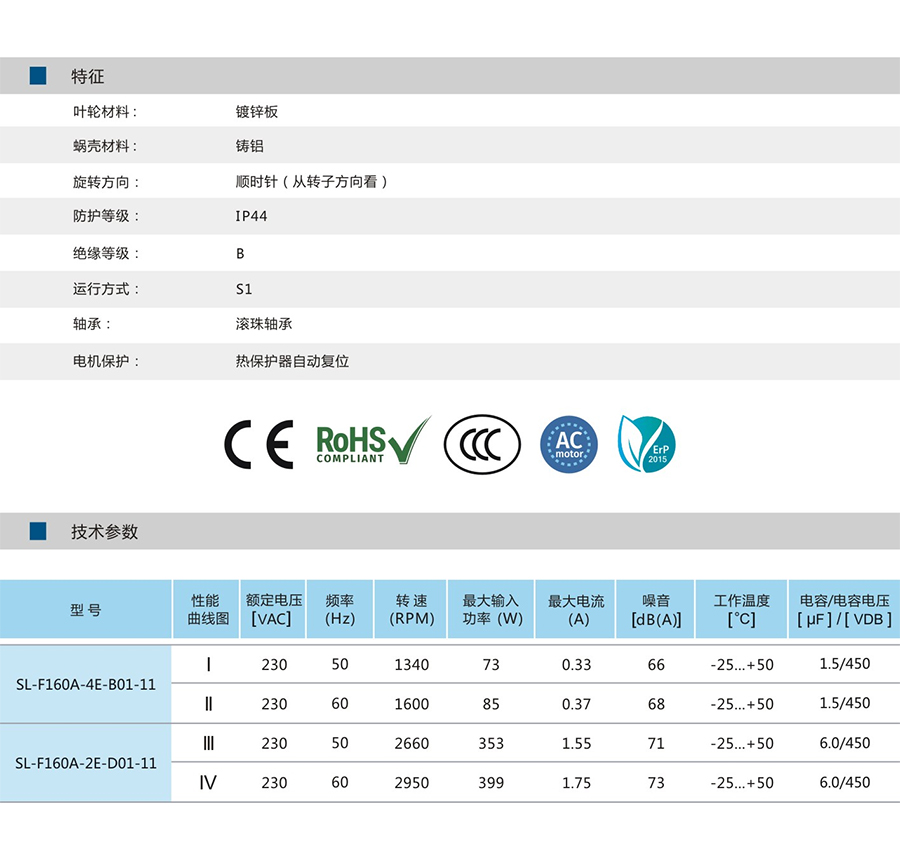Click the 旋转方向 label
The width and height of the screenshot is (900, 863).
[106, 182]
